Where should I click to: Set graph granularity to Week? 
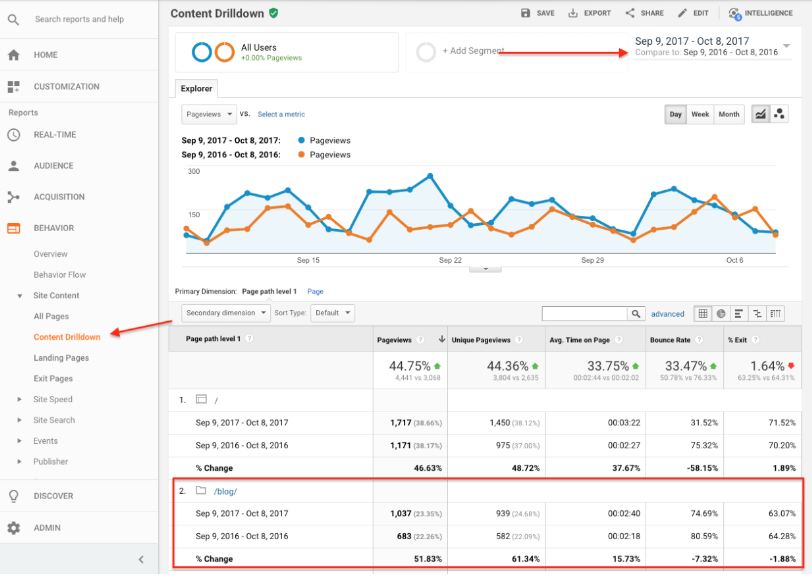point(700,114)
